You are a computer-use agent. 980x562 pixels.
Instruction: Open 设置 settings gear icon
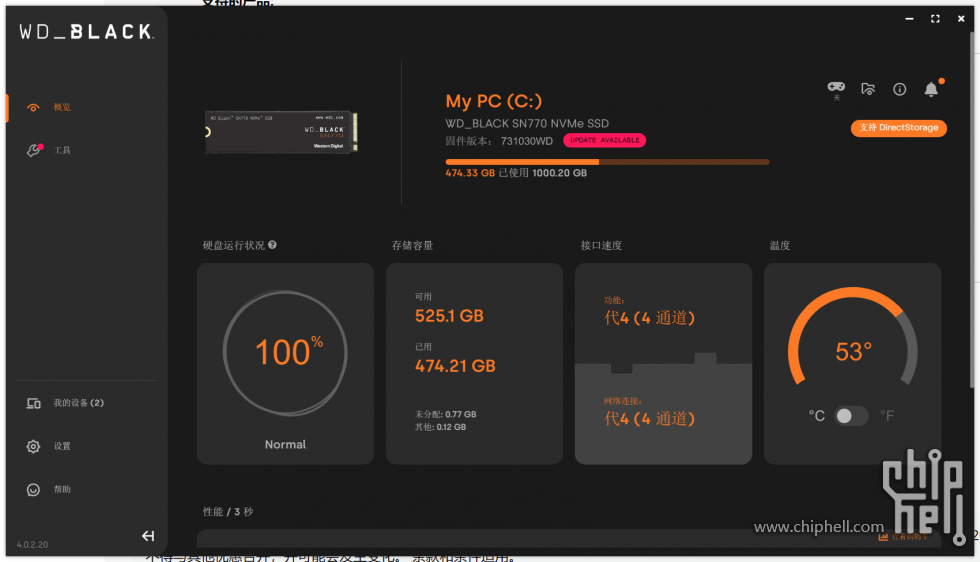pyautogui.click(x=33, y=446)
